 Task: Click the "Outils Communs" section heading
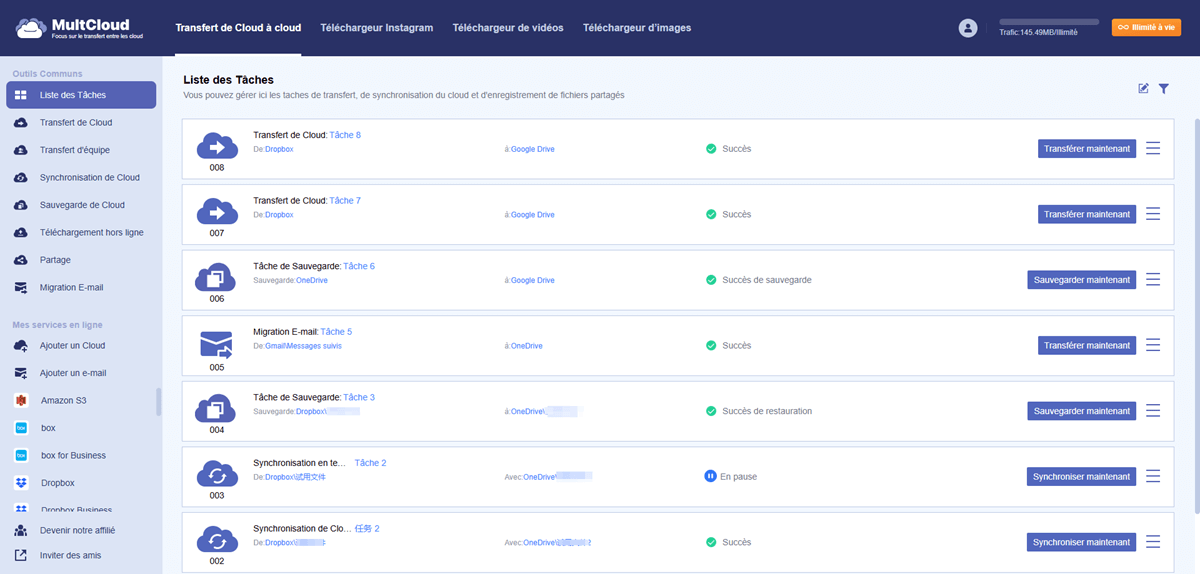47,74
